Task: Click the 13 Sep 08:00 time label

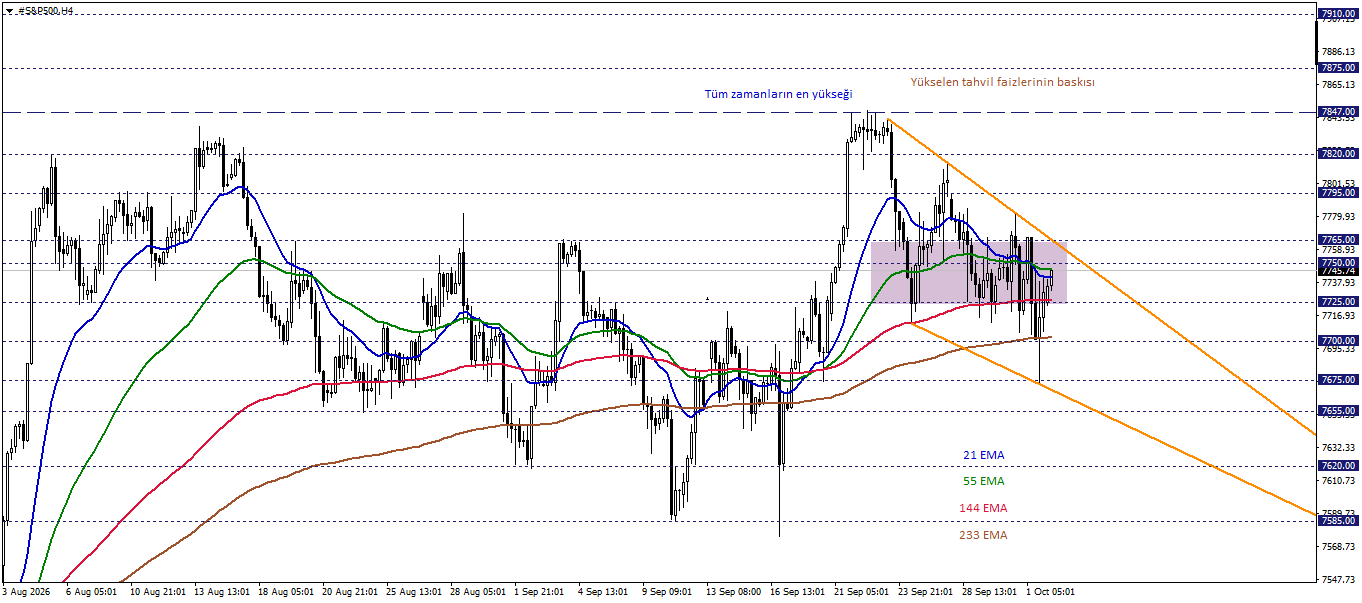Action: [734, 592]
